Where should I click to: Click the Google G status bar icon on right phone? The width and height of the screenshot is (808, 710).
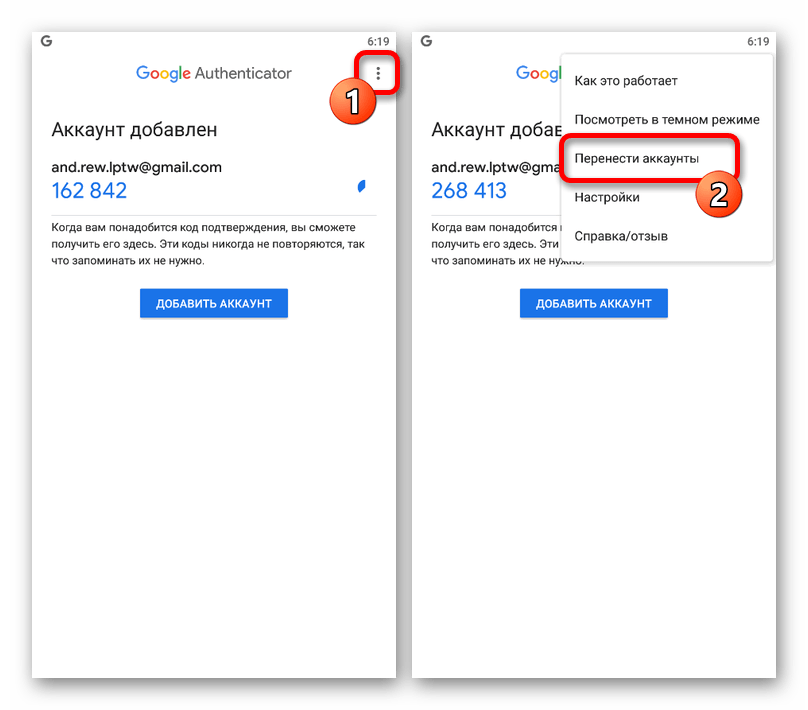pyautogui.click(x=426, y=41)
